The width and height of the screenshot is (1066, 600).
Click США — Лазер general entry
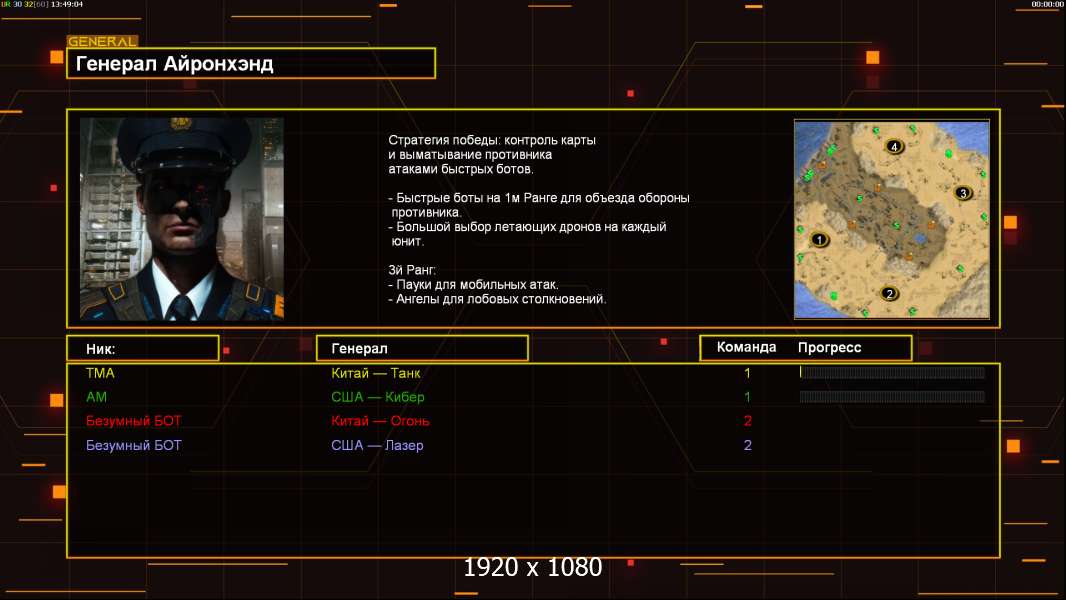point(377,445)
